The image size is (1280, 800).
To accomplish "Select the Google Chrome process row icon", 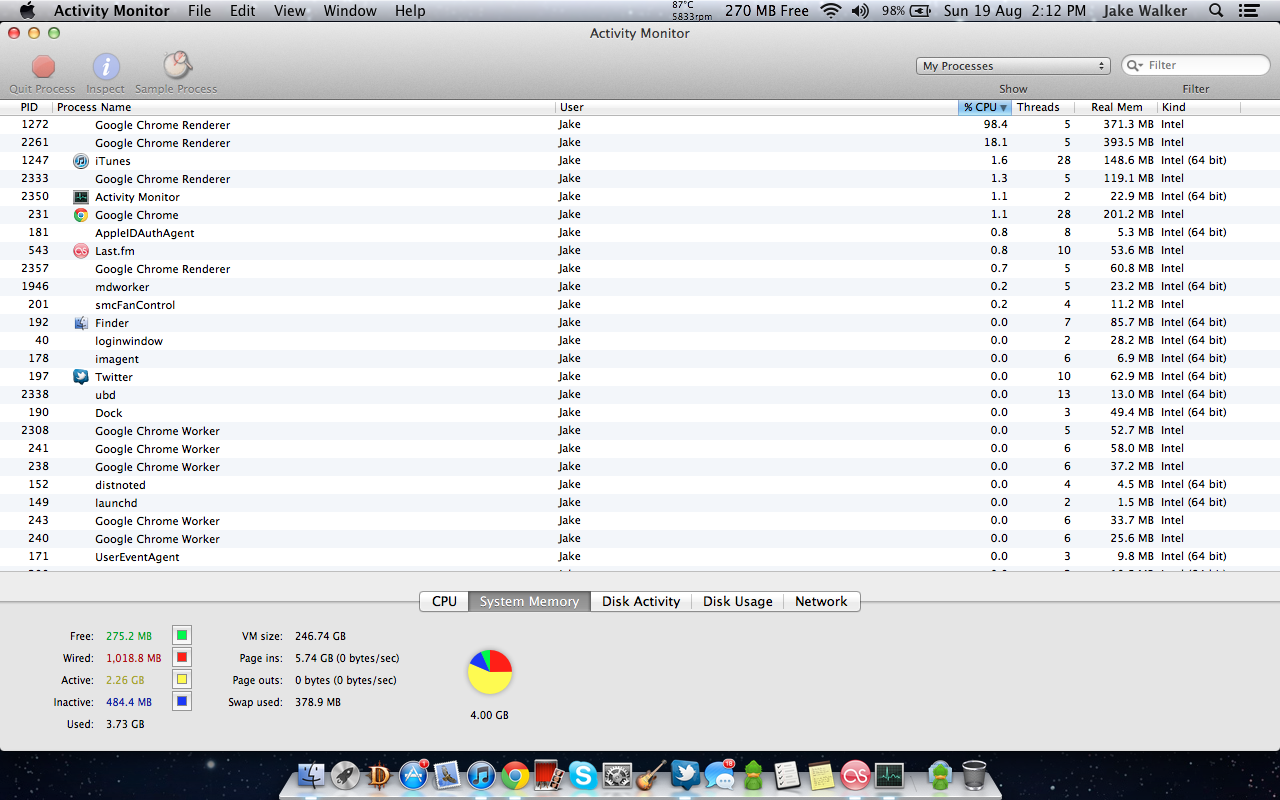I will (x=81, y=215).
